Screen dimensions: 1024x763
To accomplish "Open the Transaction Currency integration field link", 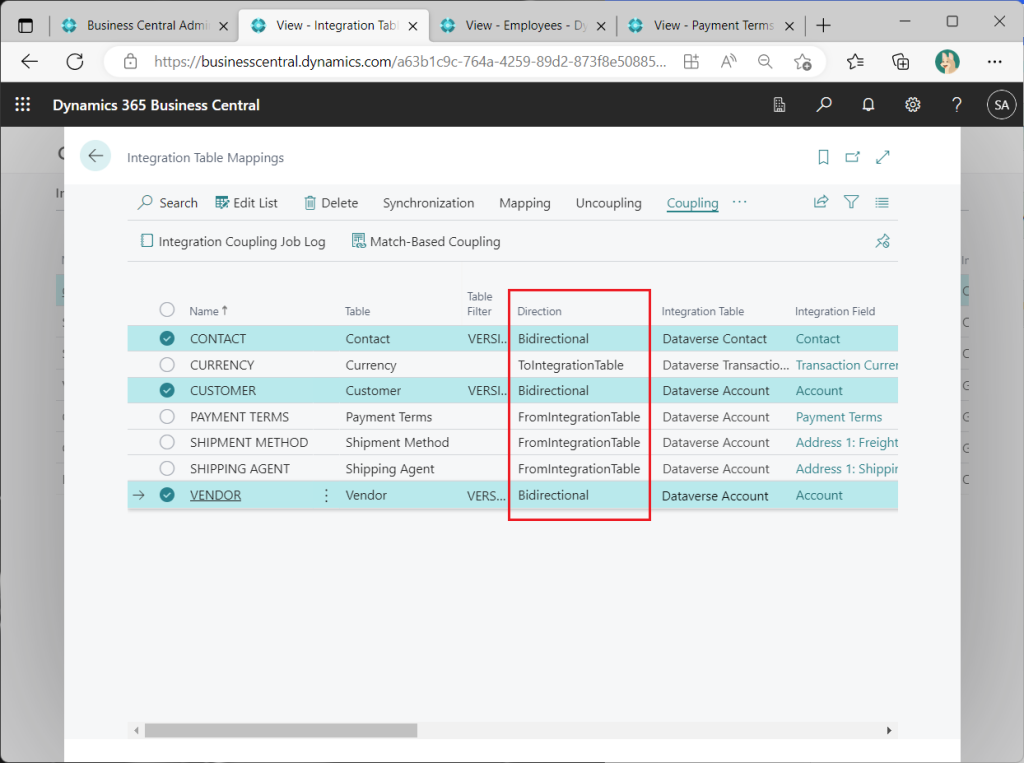I will (846, 365).
